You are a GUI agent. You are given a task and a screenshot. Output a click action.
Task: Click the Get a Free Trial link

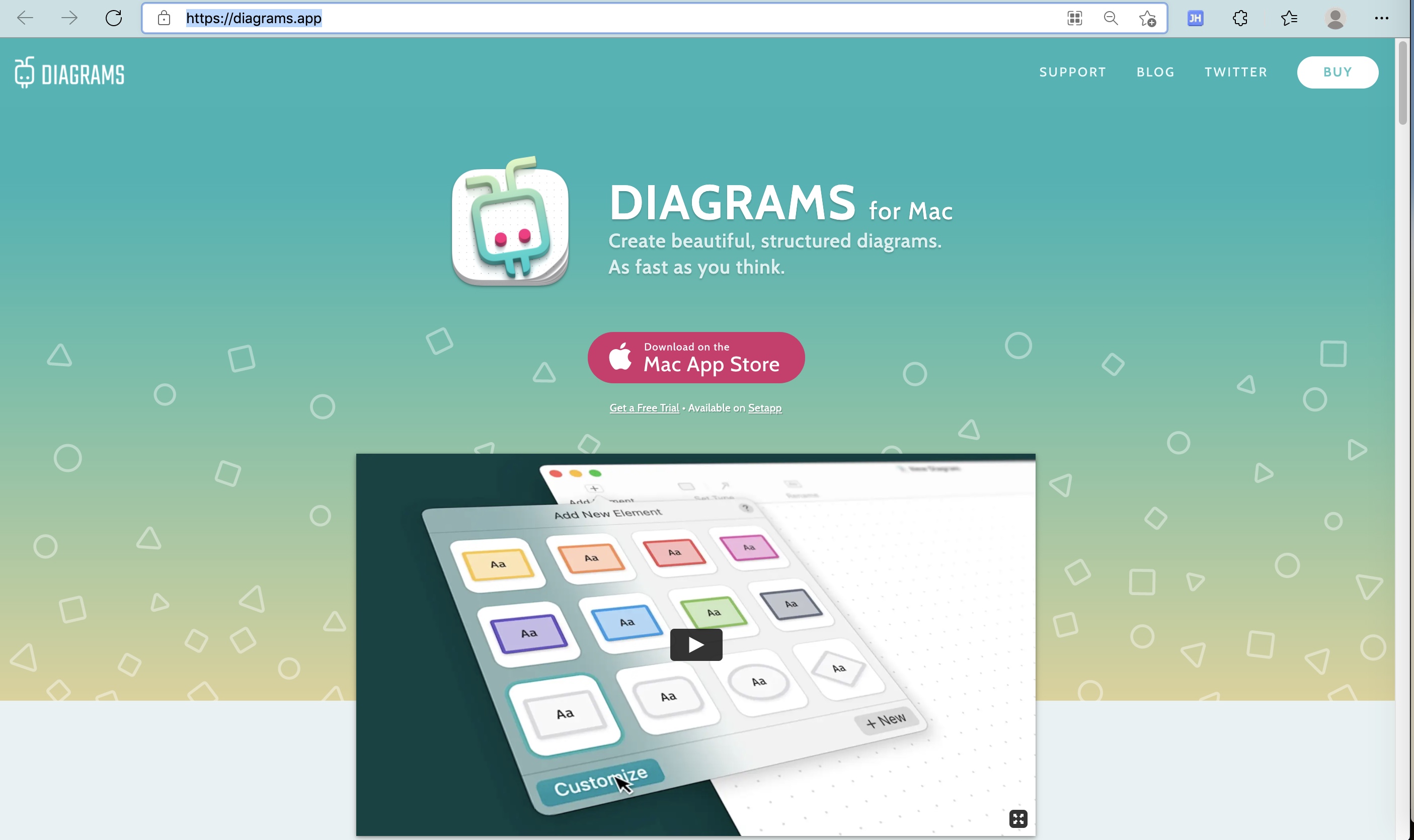point(644,407)
